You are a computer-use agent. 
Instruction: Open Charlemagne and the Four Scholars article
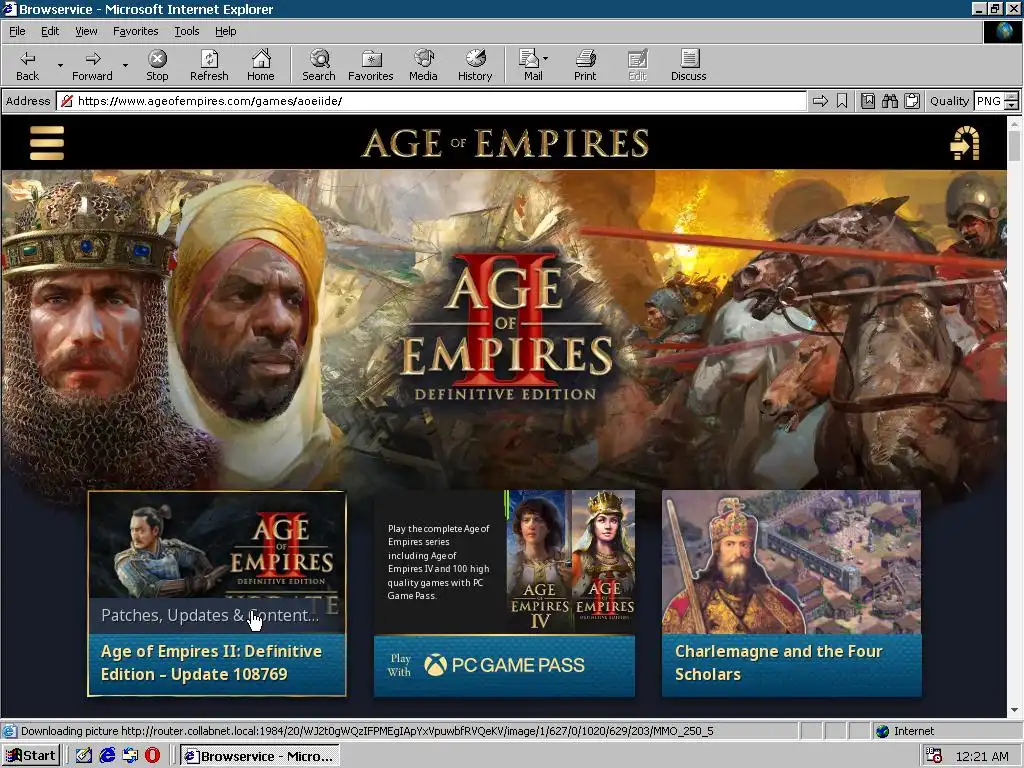point(778,663)
